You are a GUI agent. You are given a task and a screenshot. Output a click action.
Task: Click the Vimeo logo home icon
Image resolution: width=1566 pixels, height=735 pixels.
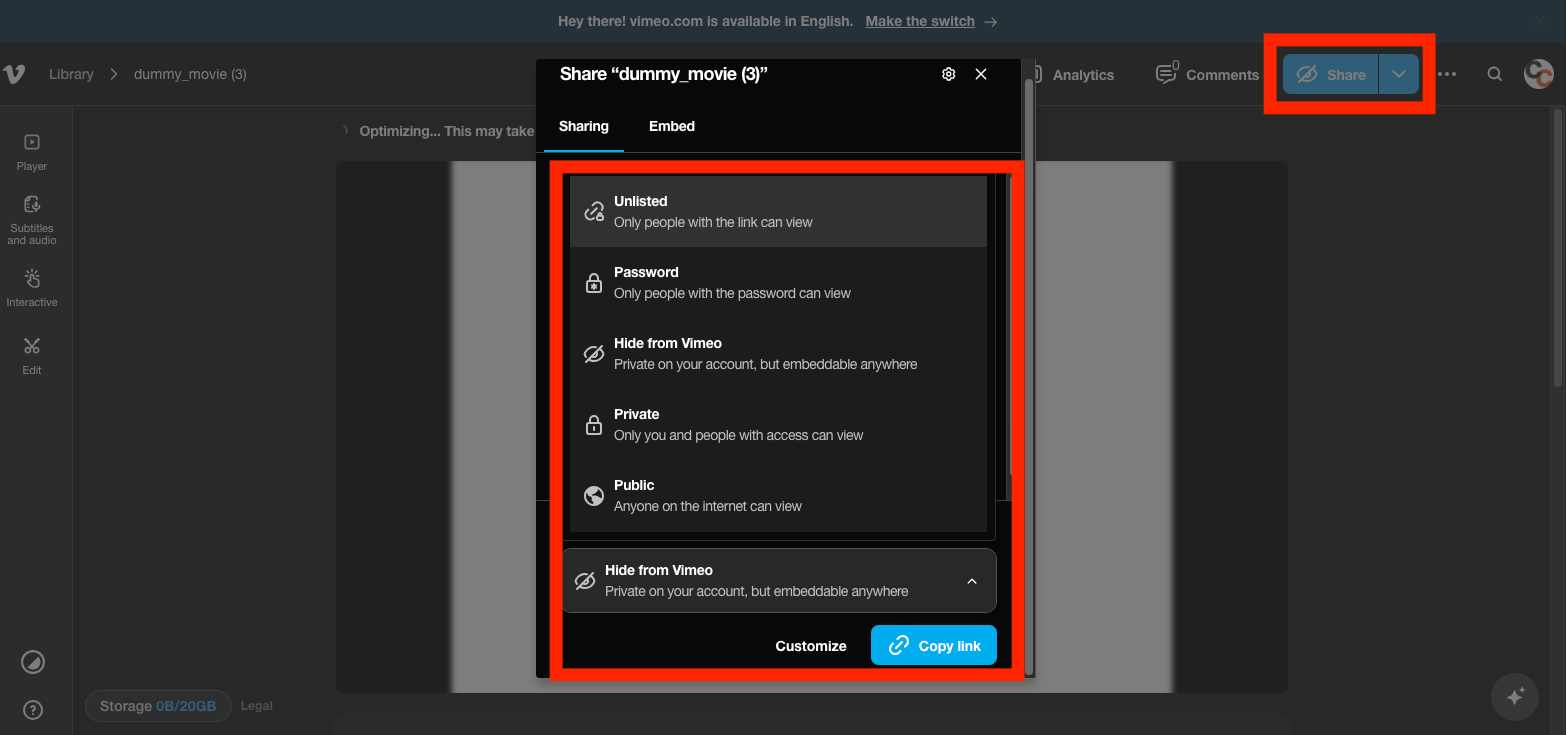coord(14,74)
